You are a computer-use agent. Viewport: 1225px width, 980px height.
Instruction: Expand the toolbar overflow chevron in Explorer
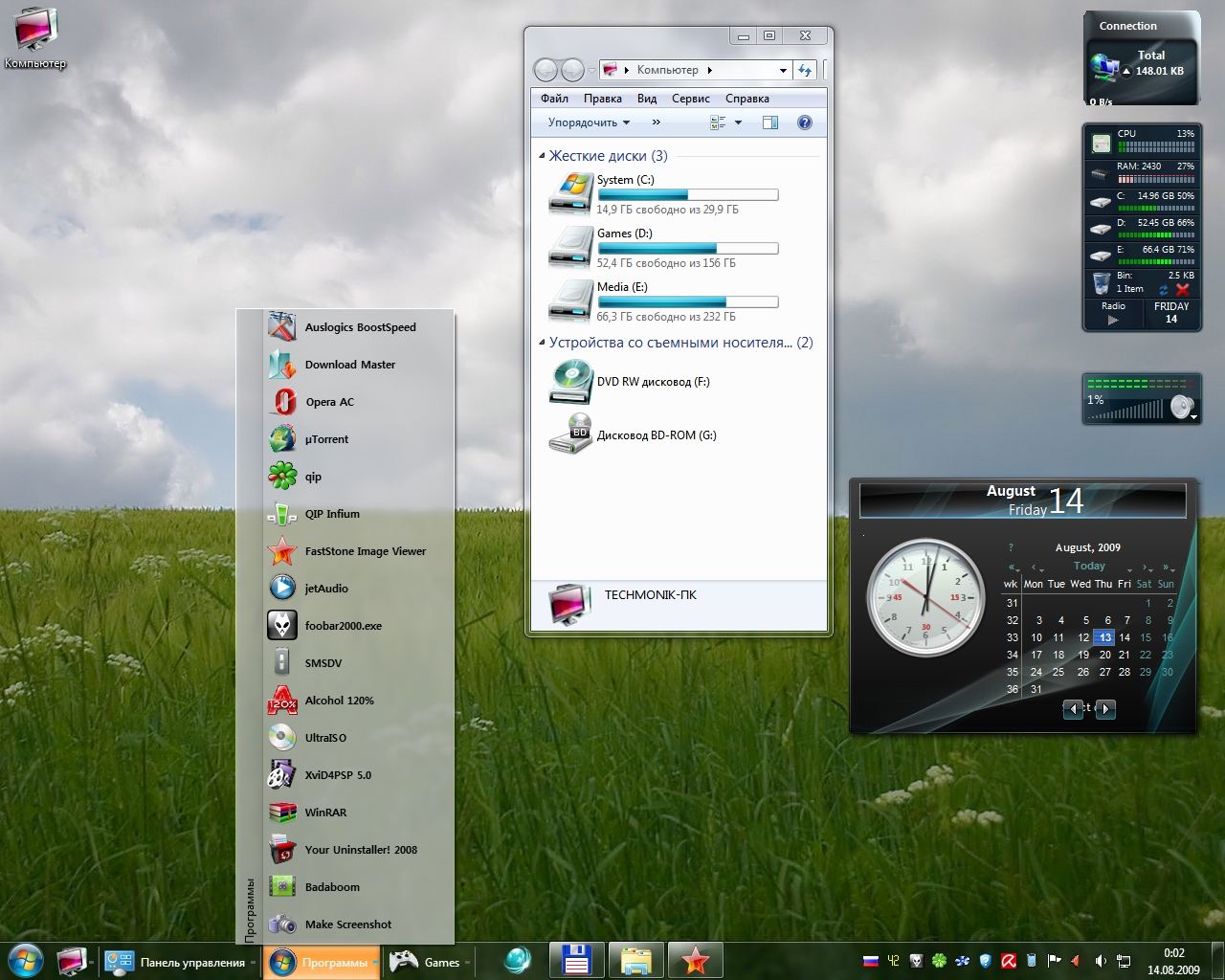pos(656,122)
